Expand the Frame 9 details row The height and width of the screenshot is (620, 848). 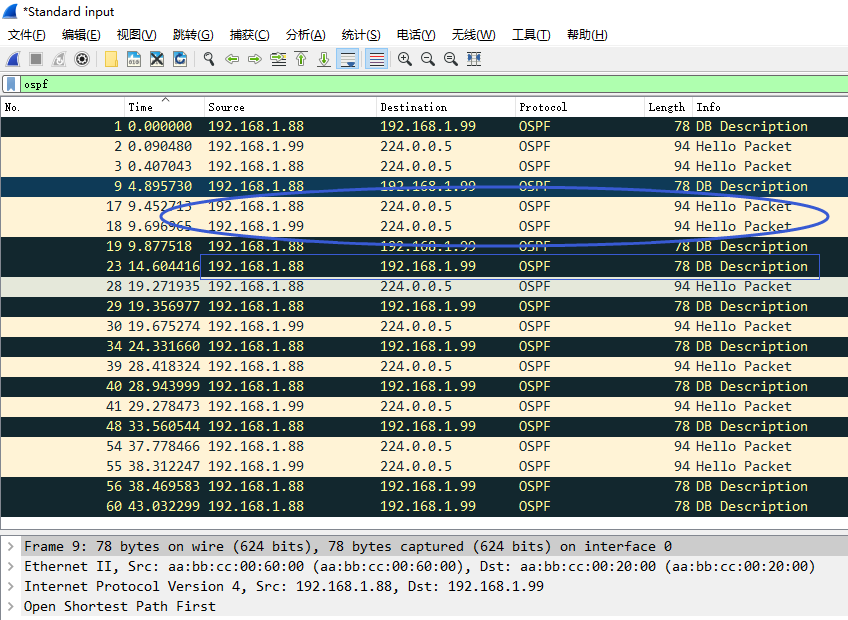click(11, 547)
